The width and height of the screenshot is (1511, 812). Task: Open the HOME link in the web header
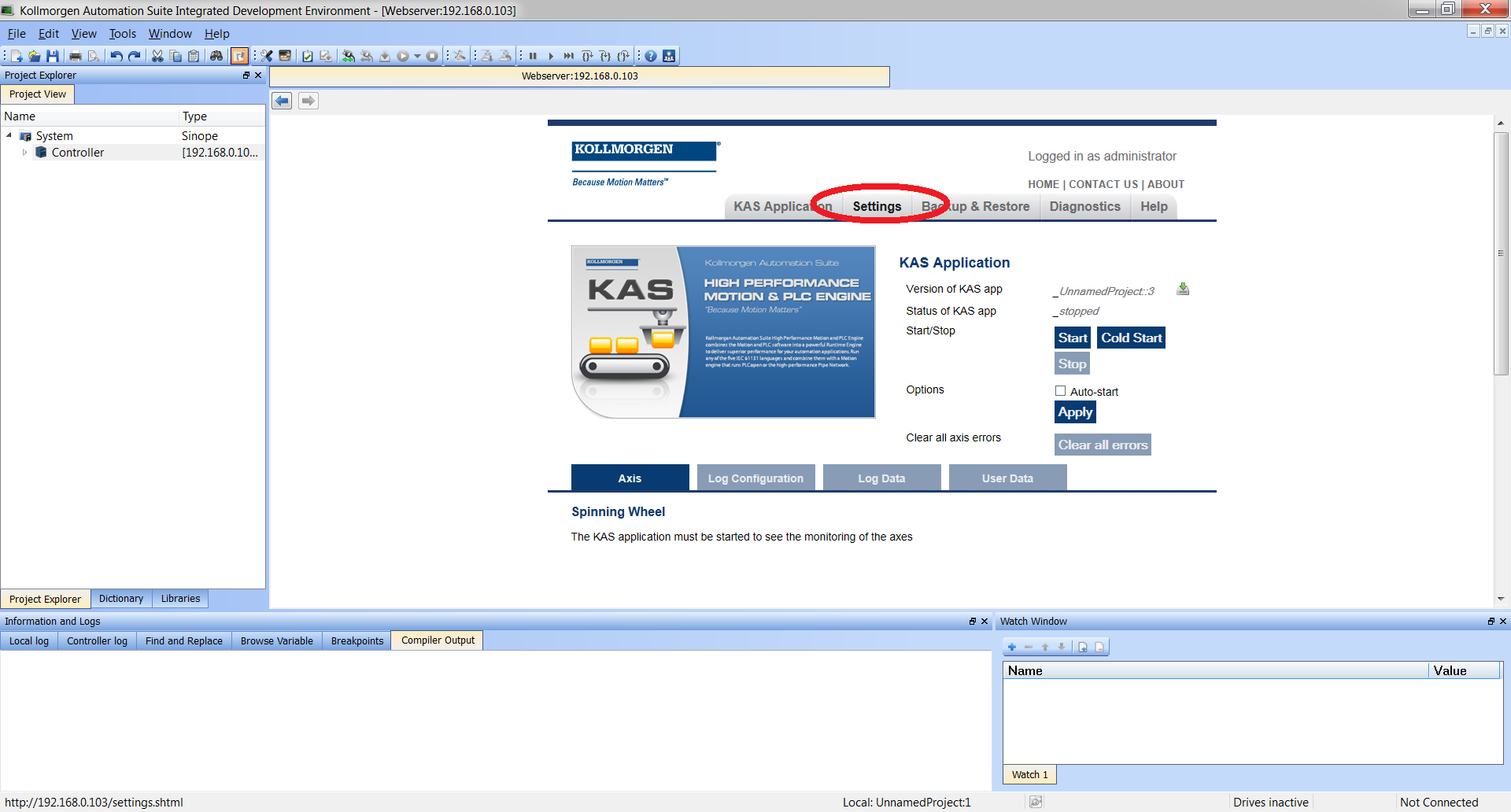tap(1044, 184)
